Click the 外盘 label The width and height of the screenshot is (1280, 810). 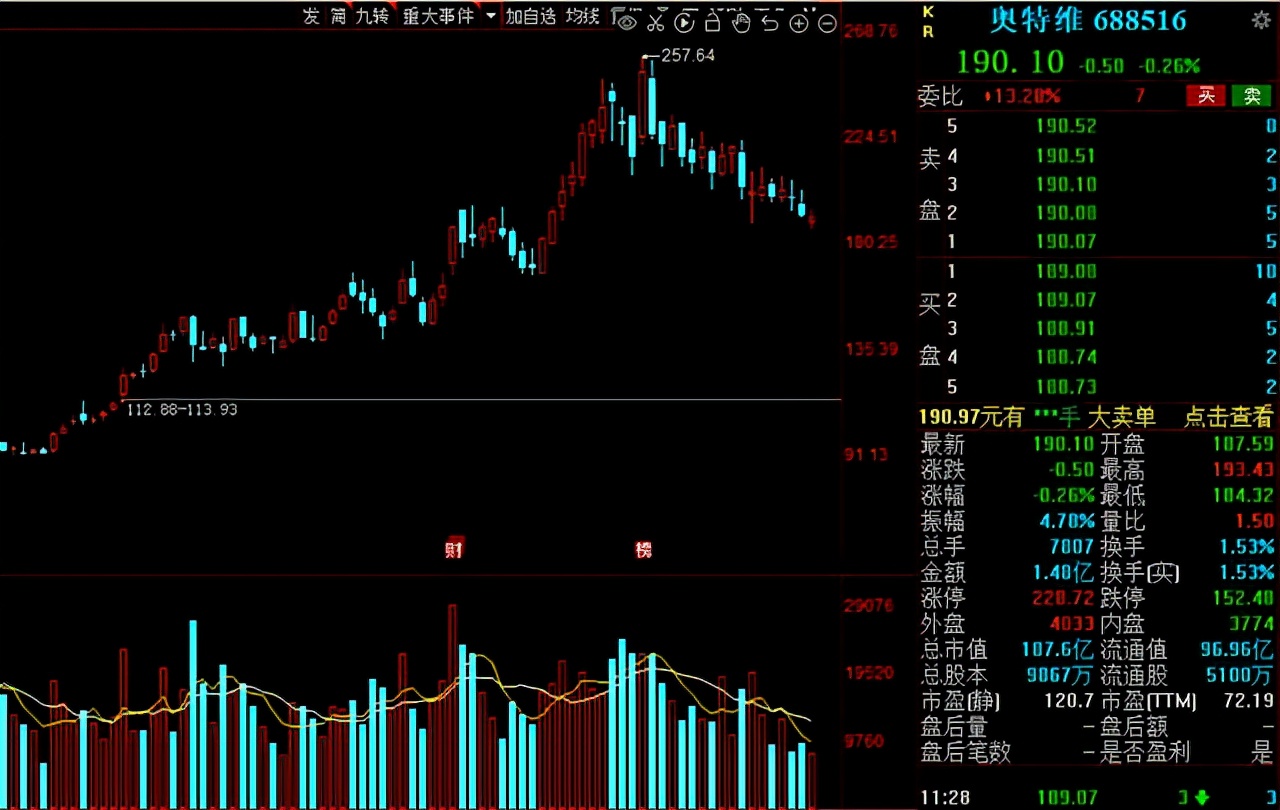point(941,624)
